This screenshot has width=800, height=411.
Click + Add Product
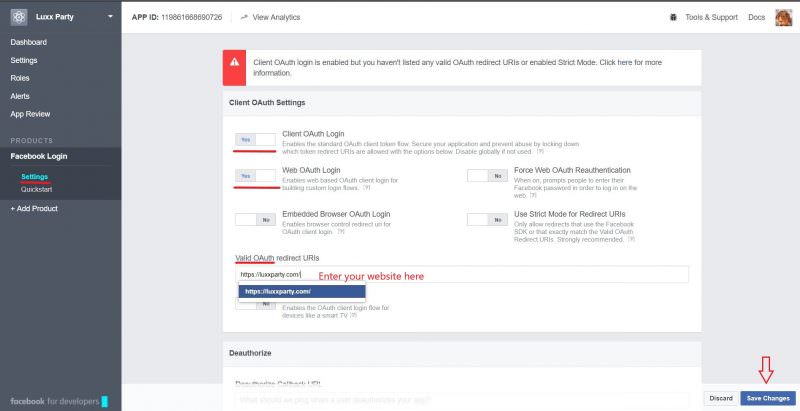point(34,209)
